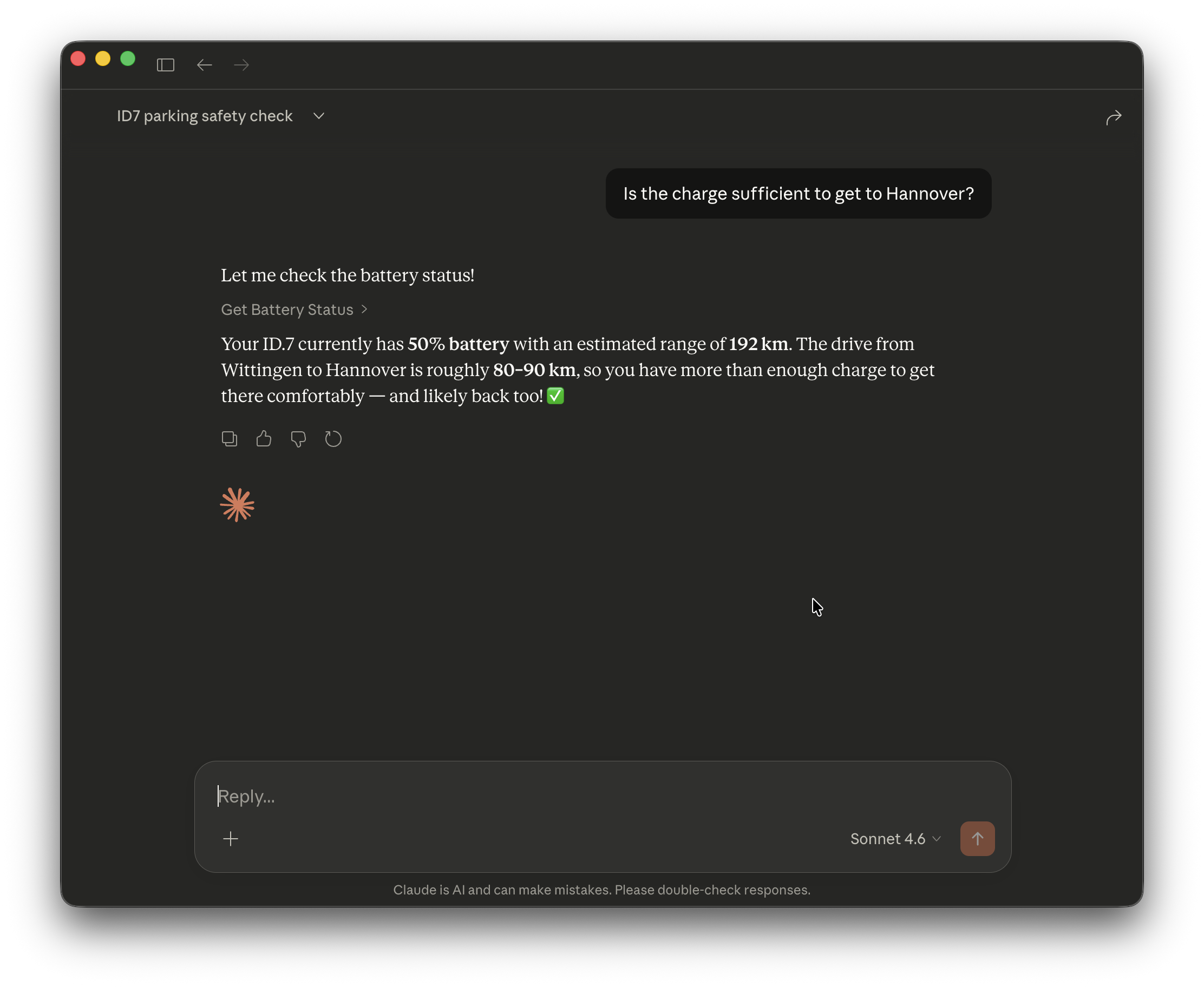Give the response a thumbs up
This screenshot has width=1204, height=987.
[264, 438]
